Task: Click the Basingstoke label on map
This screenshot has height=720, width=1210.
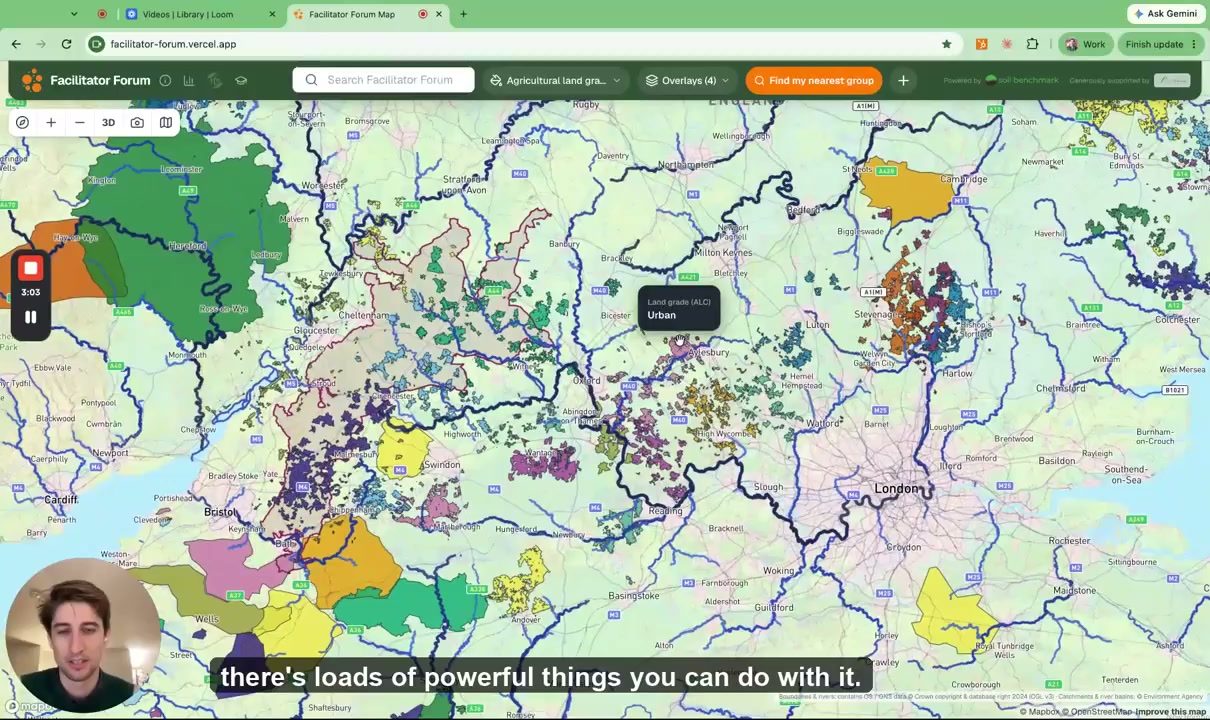Action: tap(634, 595)
